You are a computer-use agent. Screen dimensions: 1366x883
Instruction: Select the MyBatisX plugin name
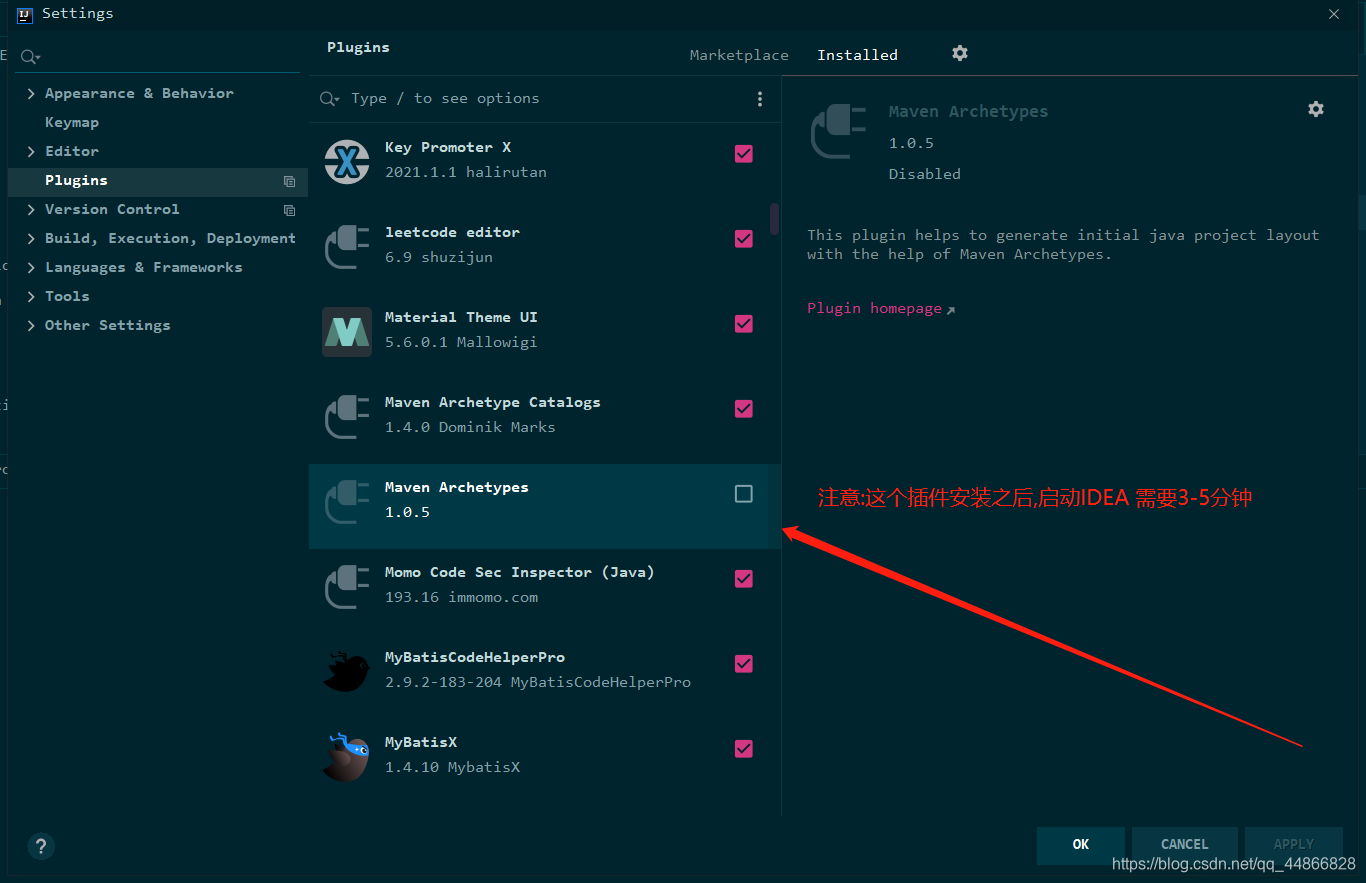point(421,742)
